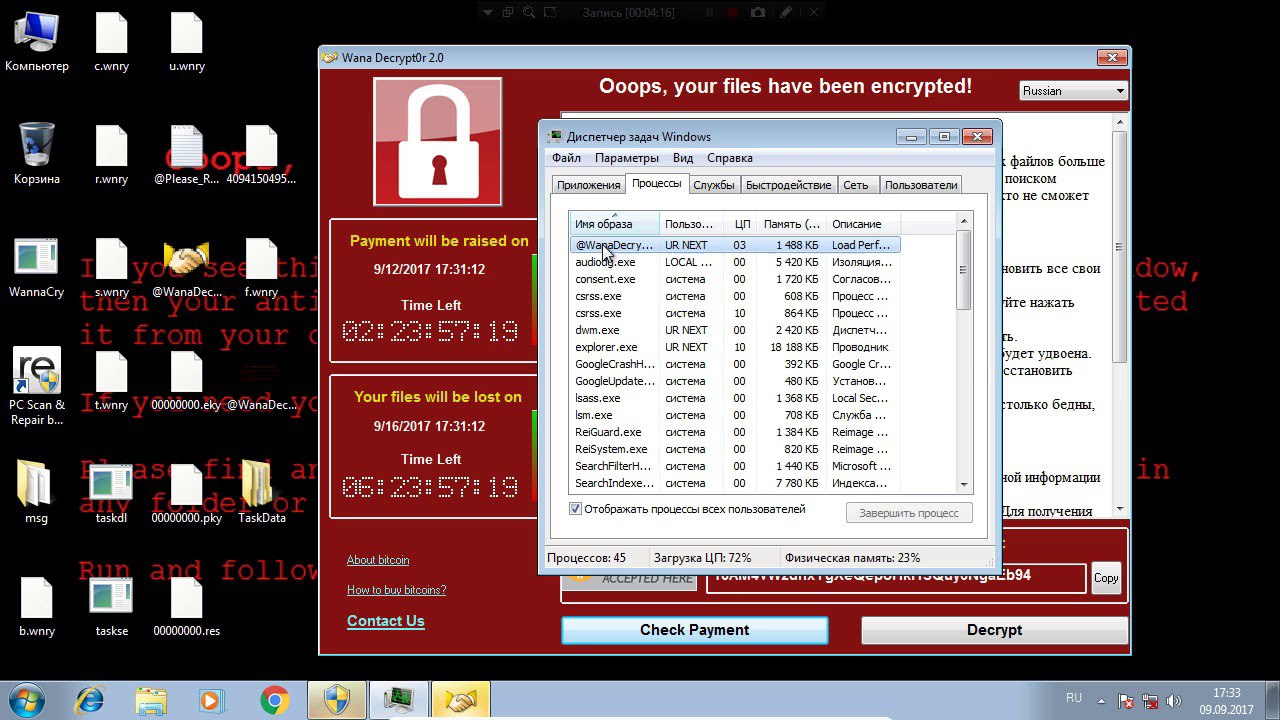
Task: Switch to the Приложения tab
Action: pos(589,185)
